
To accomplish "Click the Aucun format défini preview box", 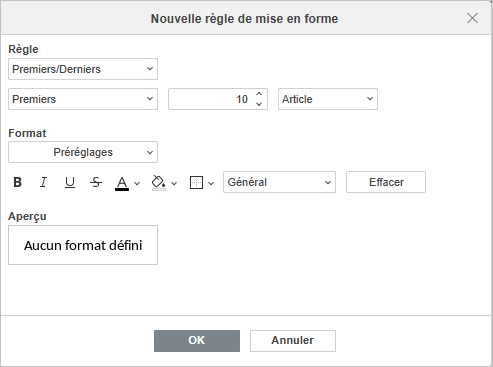I will (83, 245).
